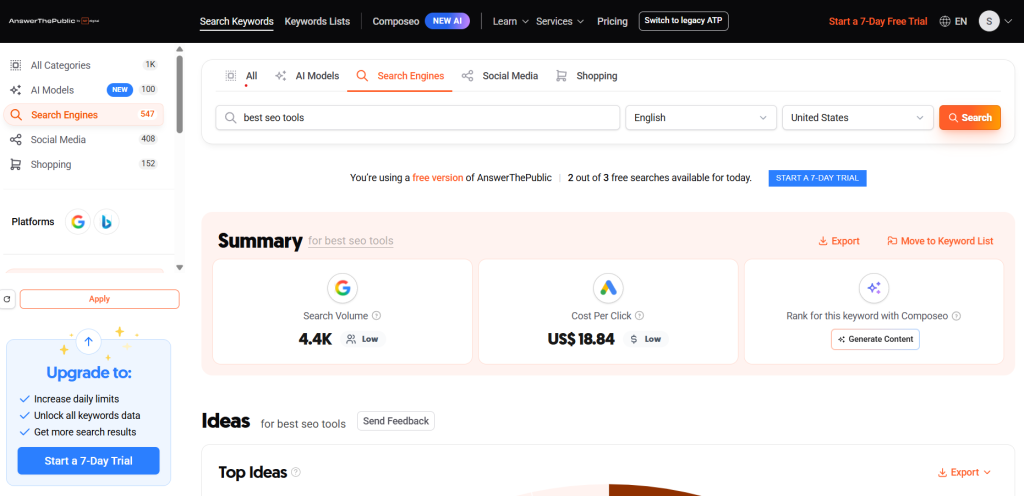
Task: Open the United States country dropdown
Action: [857, 117]
